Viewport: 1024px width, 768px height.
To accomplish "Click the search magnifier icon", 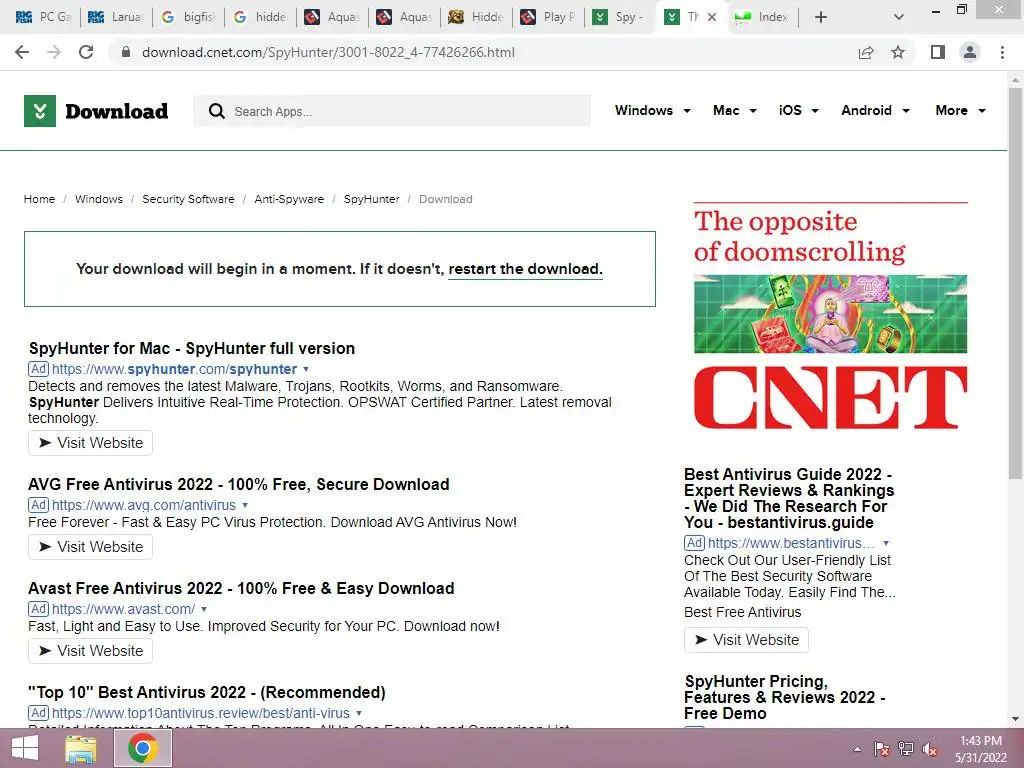I will tap(217, 111).
